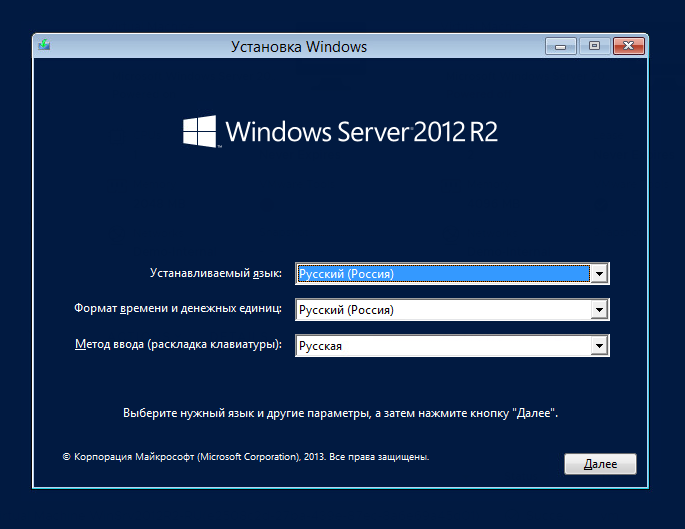Maximize the Установка Windows window
This screenshot has height=529, width=685.
click(594, 46)
